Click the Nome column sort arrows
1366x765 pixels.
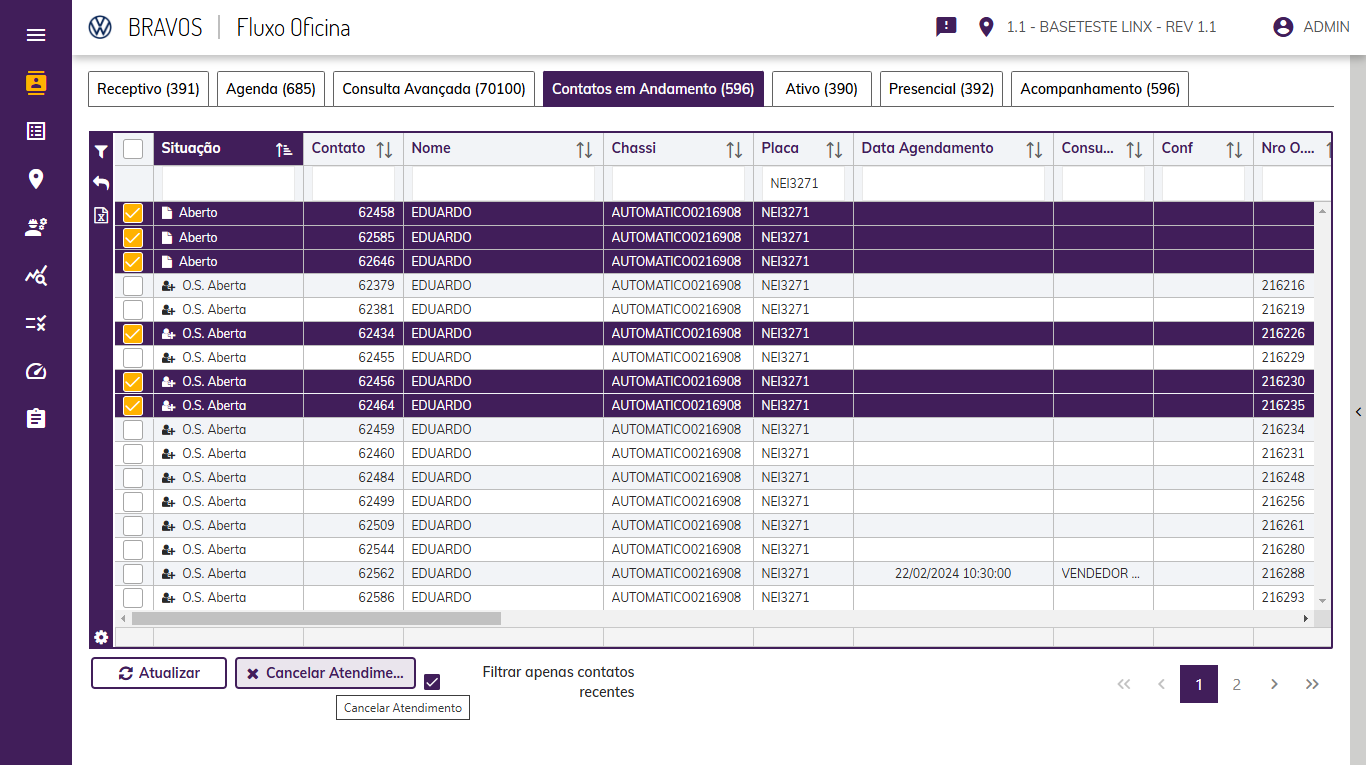tap(584, 150)
